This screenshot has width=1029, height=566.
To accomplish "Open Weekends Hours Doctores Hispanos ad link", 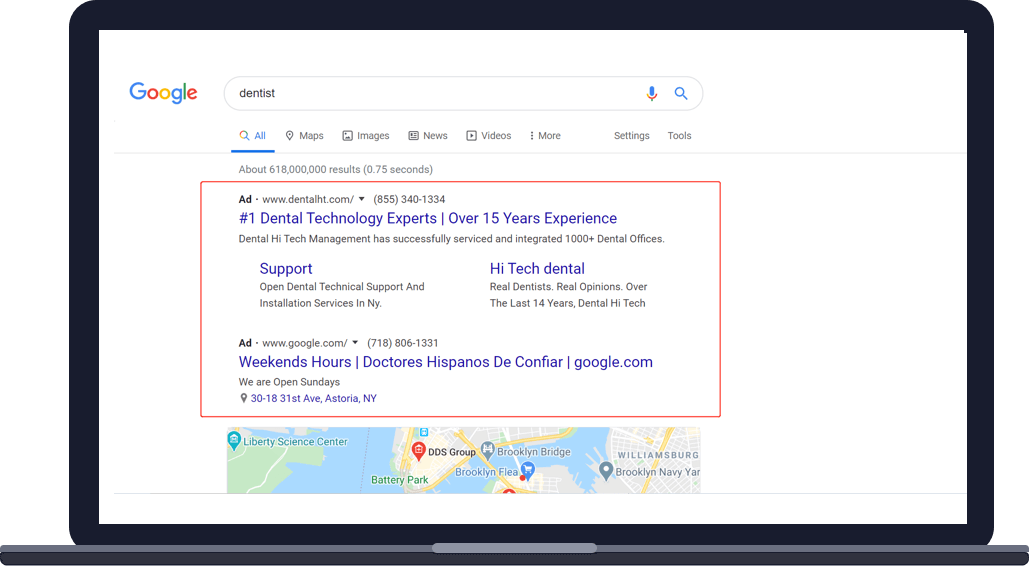I will (x=446, y=362).
